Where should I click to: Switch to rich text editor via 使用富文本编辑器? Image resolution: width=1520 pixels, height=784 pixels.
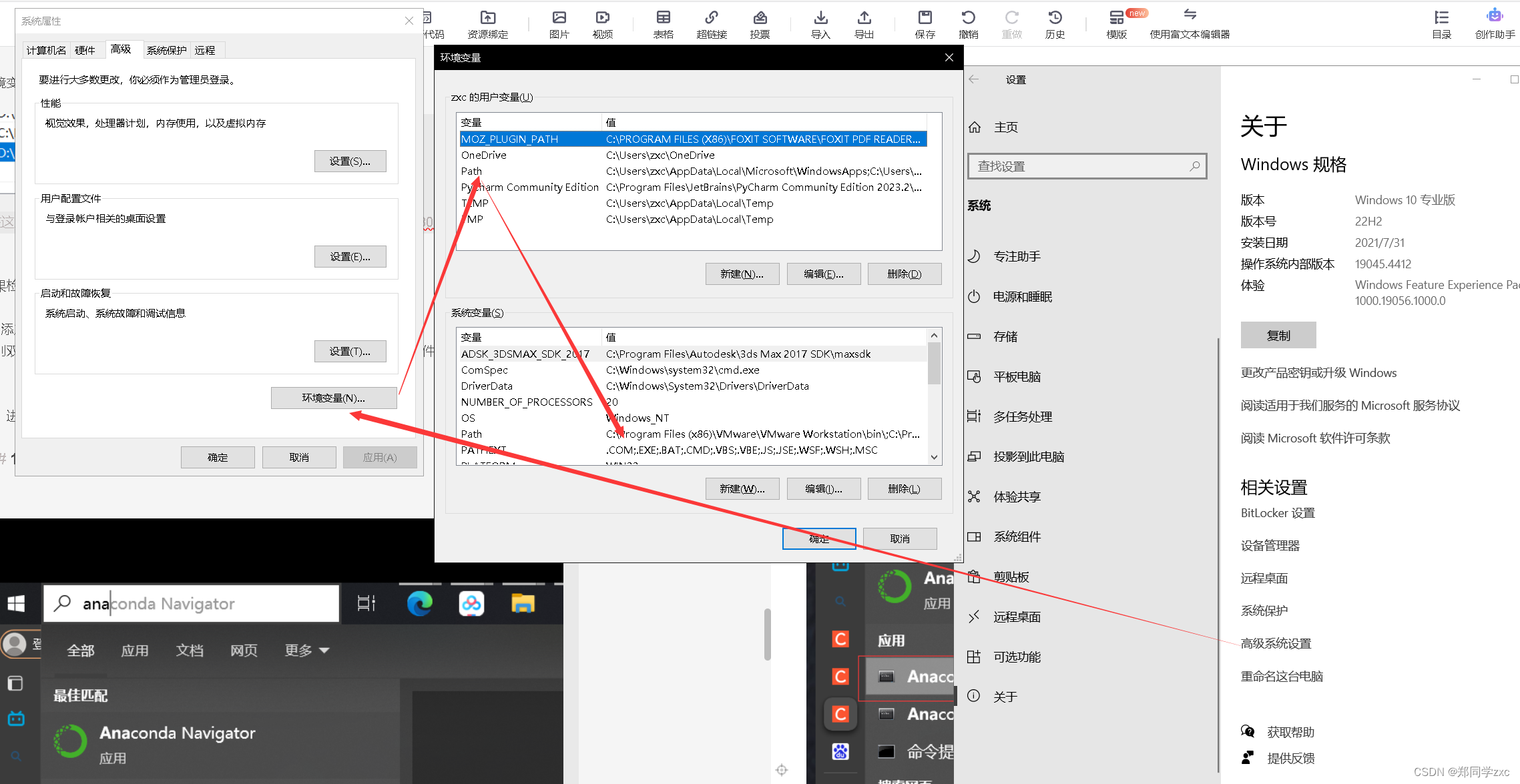coord(1190,25)
